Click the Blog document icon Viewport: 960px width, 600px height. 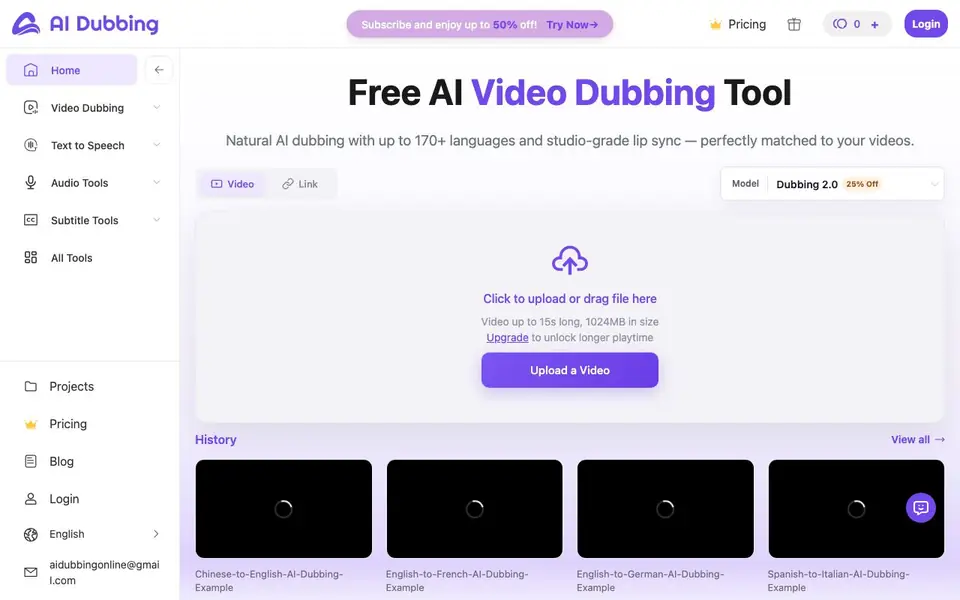31,461
